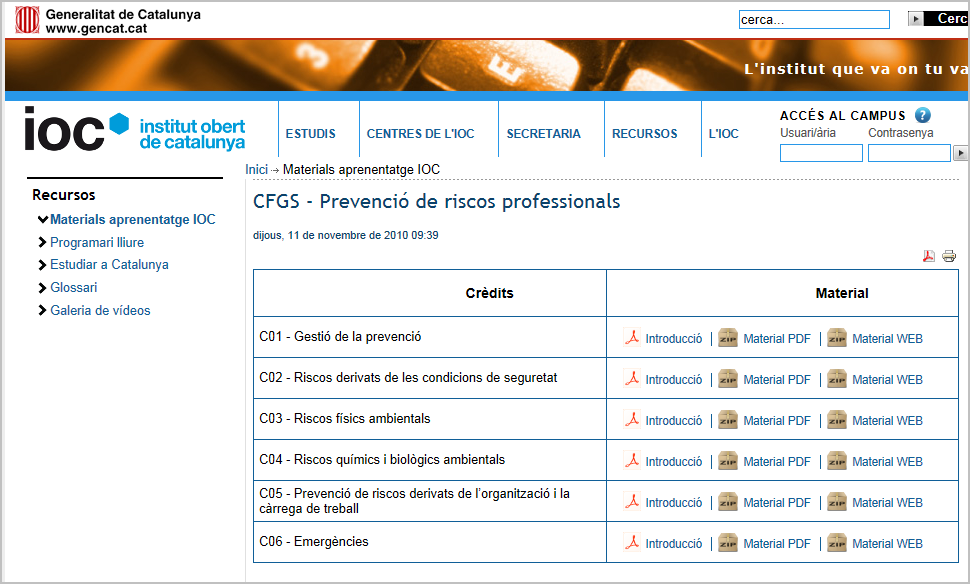Expand the Programari lliure sidebar item
This screenshot has height=584, width=970.
click(x=42, y=242)
